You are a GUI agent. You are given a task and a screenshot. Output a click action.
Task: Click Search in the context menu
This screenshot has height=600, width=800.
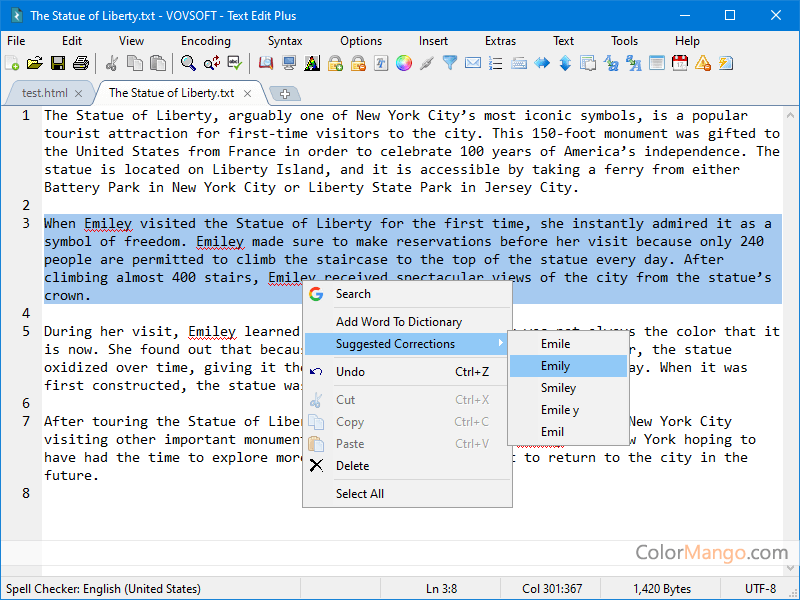pyautogui.click(x=353, y=294)
